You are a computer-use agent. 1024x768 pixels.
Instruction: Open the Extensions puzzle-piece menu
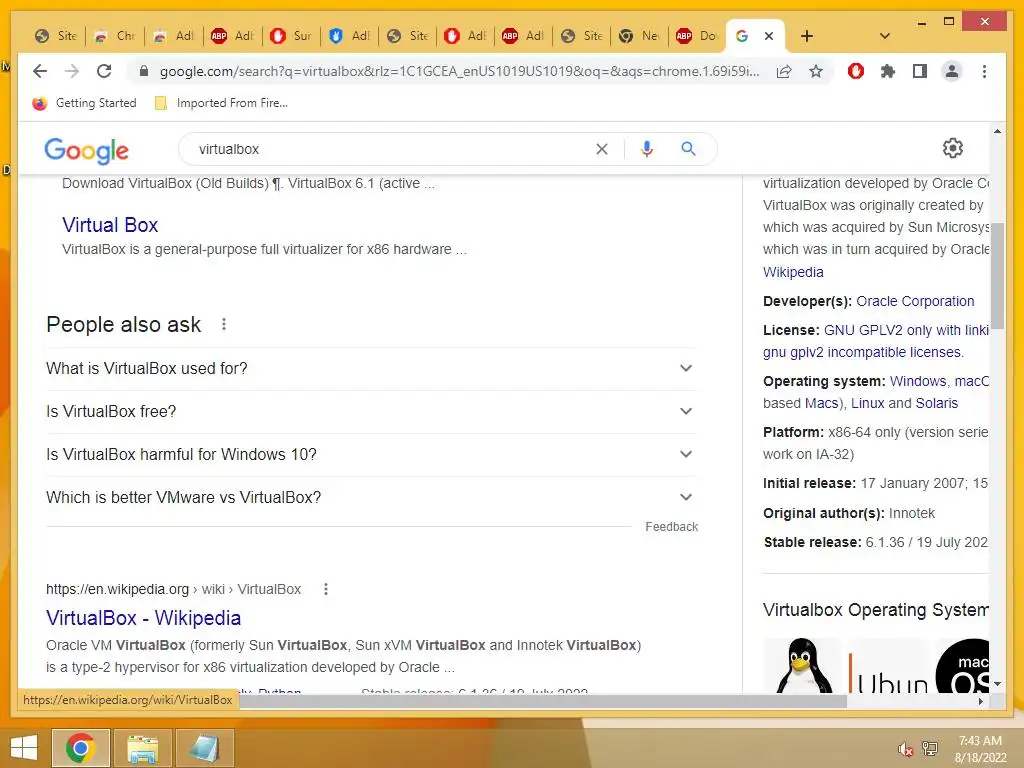coord(888,71)
